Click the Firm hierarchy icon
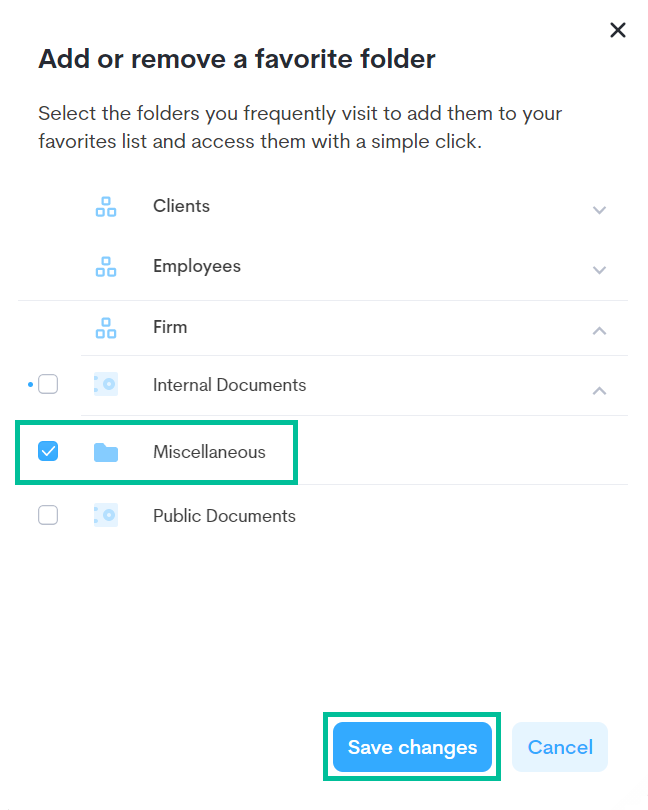 coord(106,327)
